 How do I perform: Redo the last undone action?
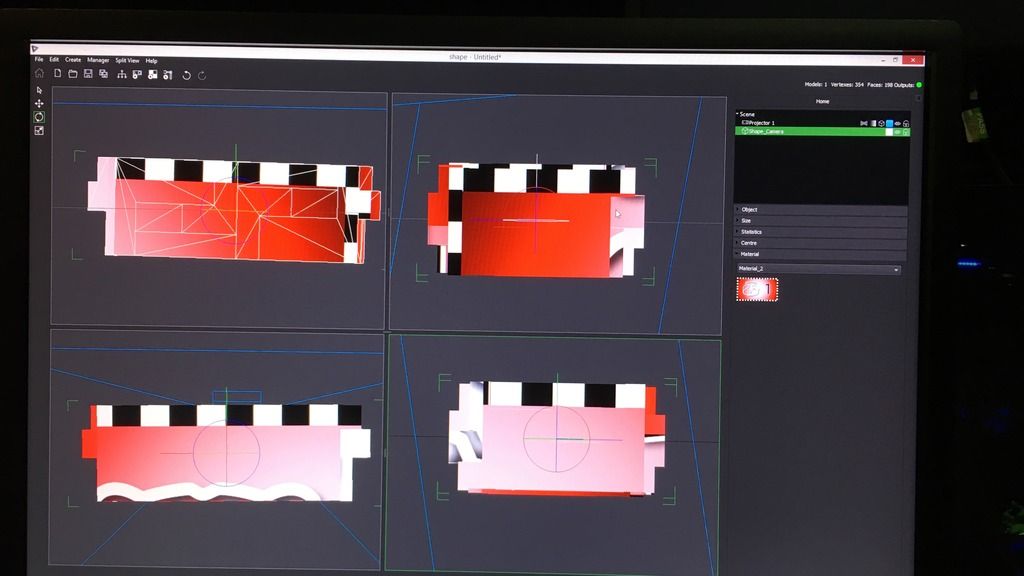[202, 76]
